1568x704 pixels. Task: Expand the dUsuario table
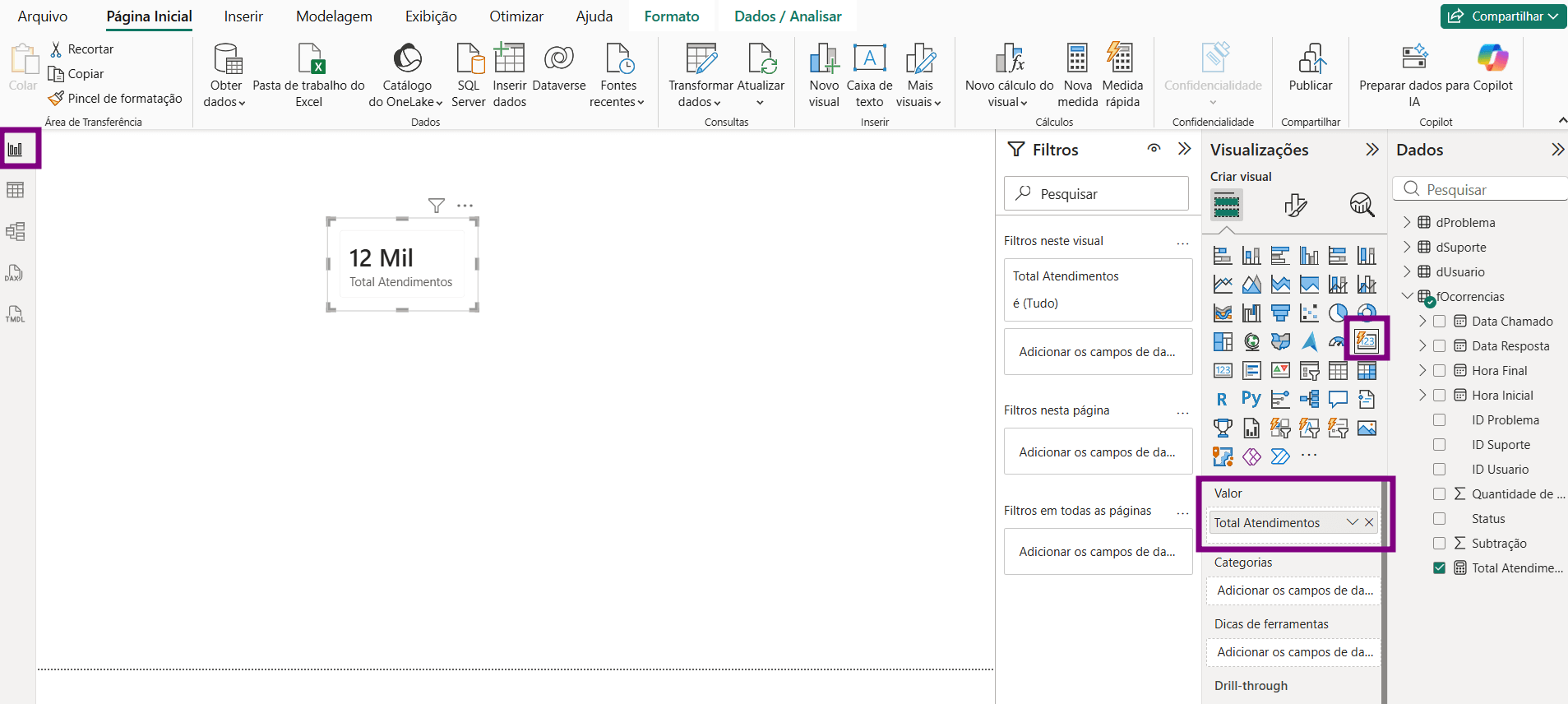coord(1407,272)
